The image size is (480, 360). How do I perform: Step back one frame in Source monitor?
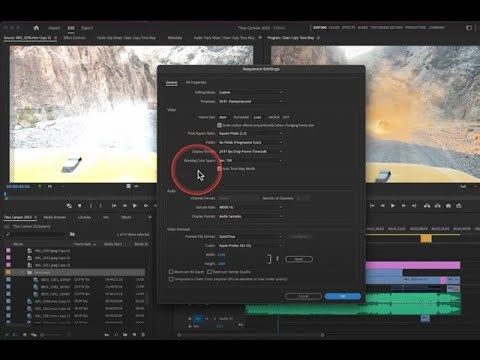point(125,206)
